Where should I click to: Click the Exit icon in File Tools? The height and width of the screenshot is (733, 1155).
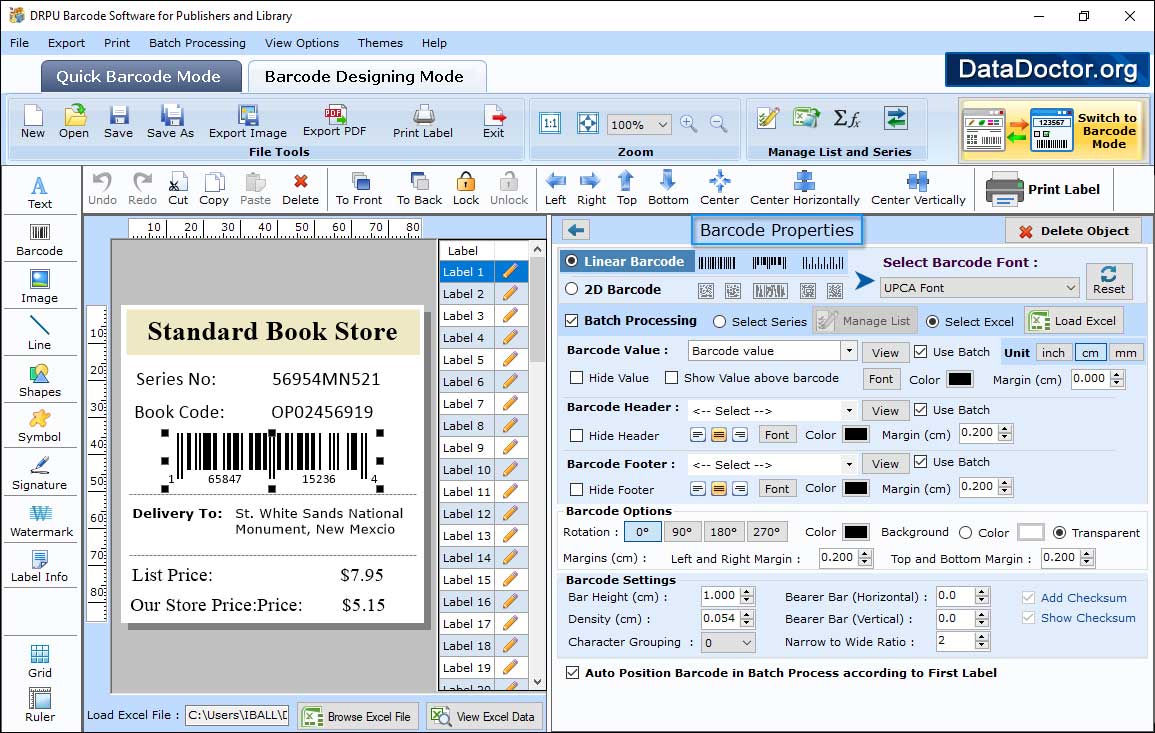click(494, 122)
